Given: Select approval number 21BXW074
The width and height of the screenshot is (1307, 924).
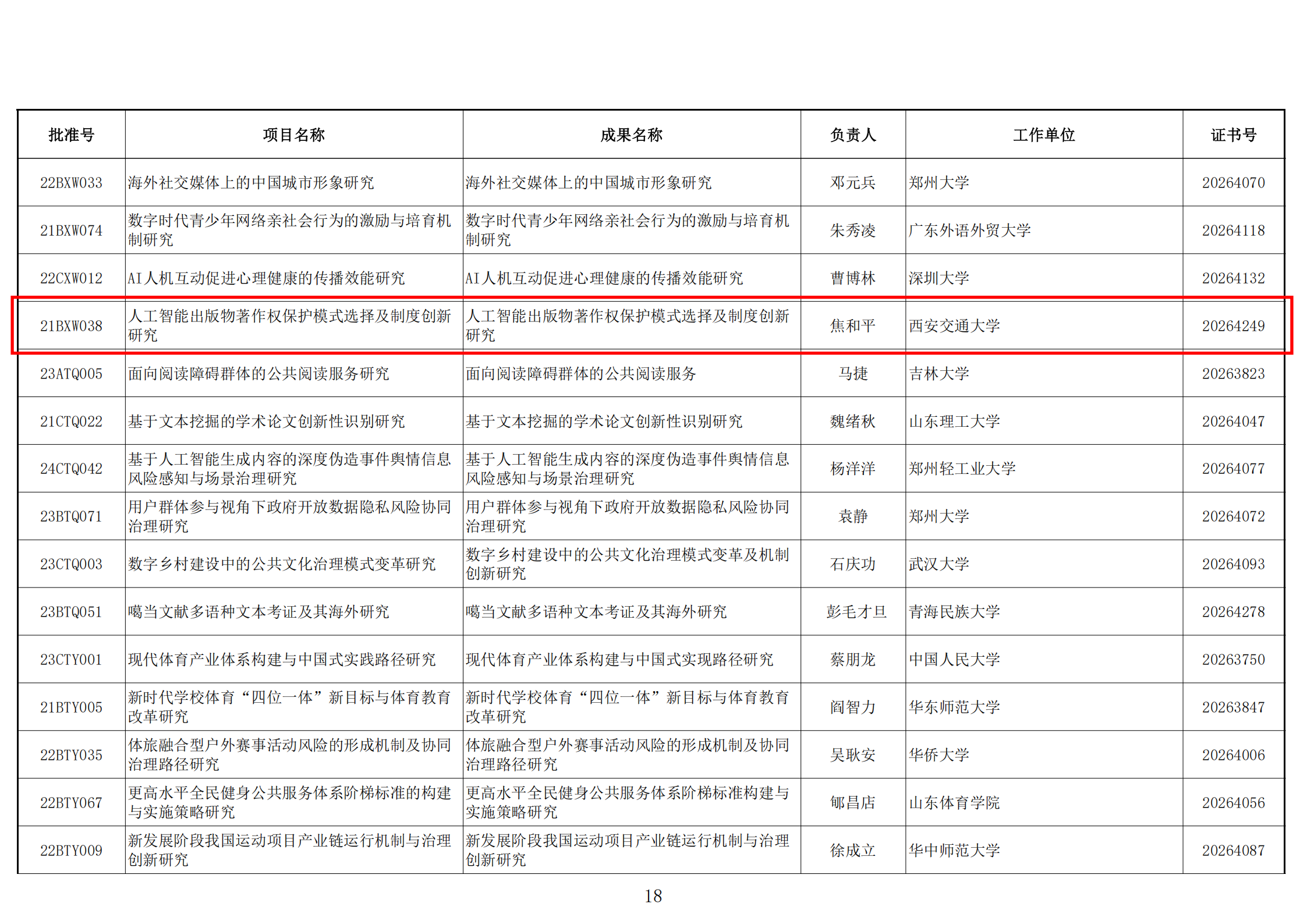Looking at the screenshot, I should [x=71, y=231].
